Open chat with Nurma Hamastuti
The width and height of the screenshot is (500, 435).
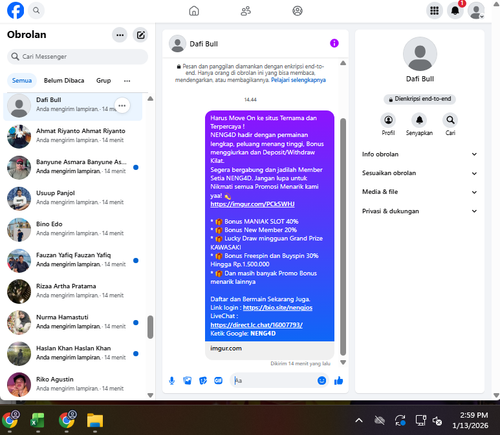73,322
